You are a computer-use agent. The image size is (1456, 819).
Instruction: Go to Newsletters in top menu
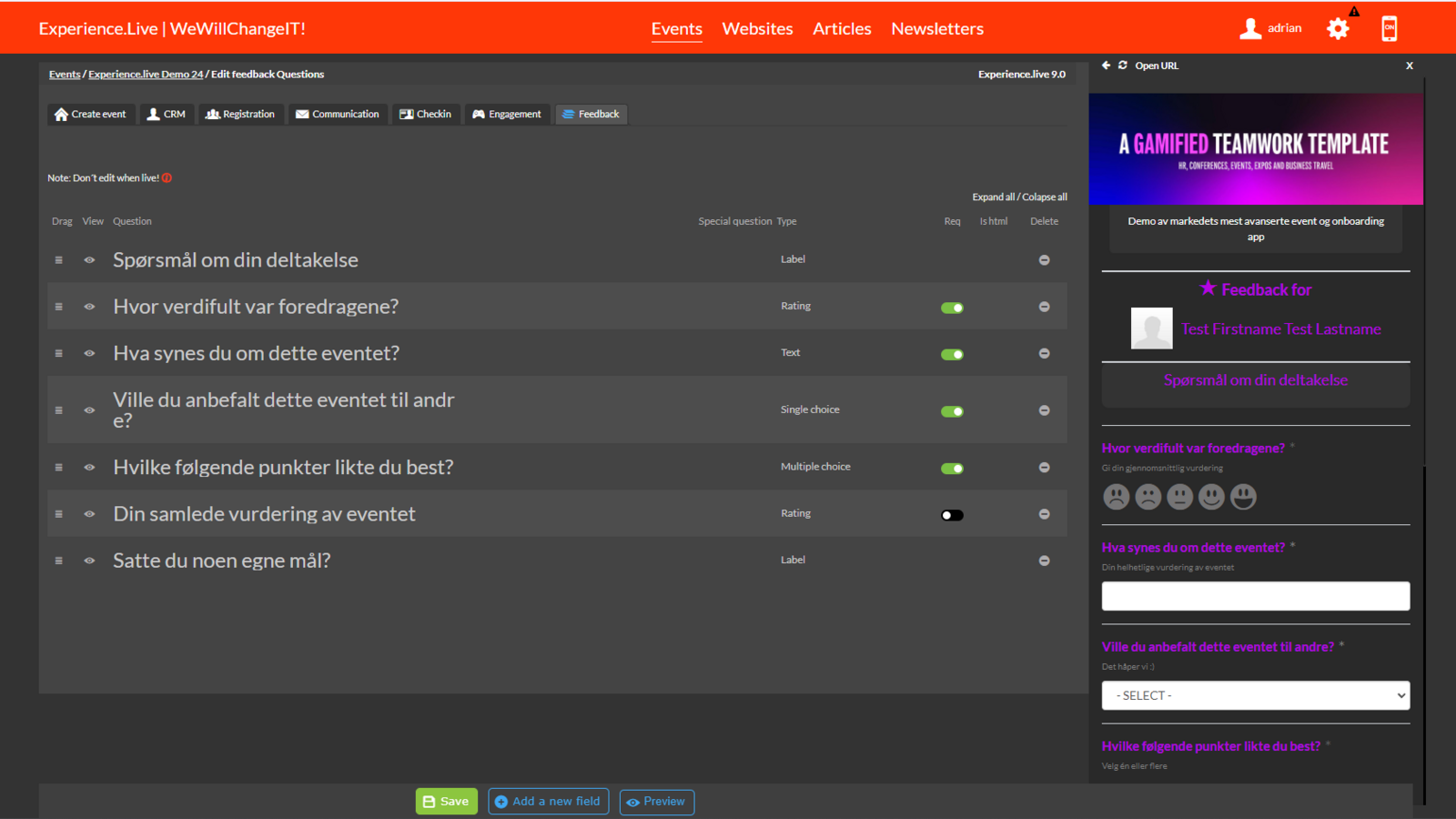click(x=936, y=29)
